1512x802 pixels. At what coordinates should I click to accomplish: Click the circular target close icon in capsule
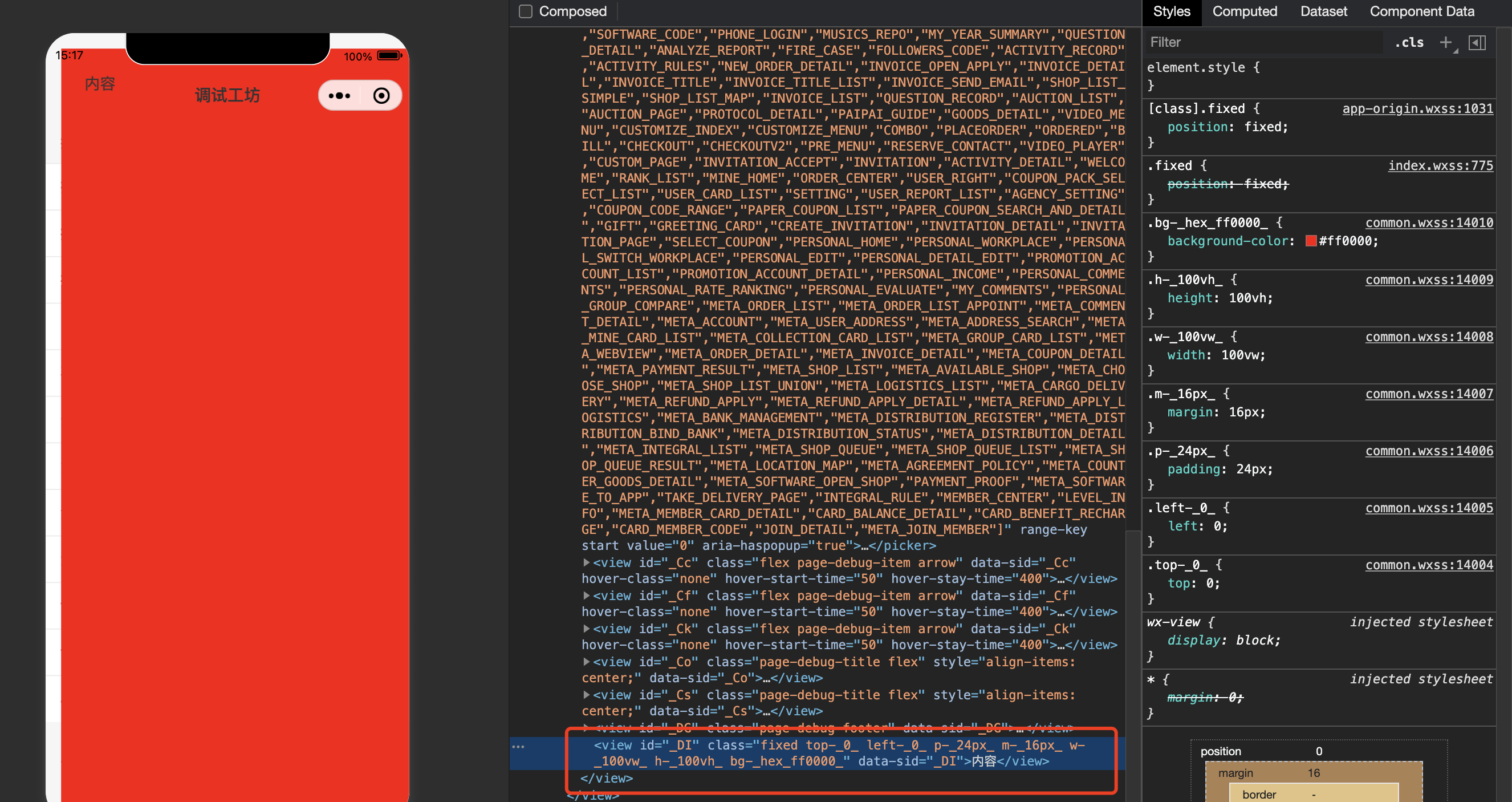pyautogui.click(x=381, y=96)
